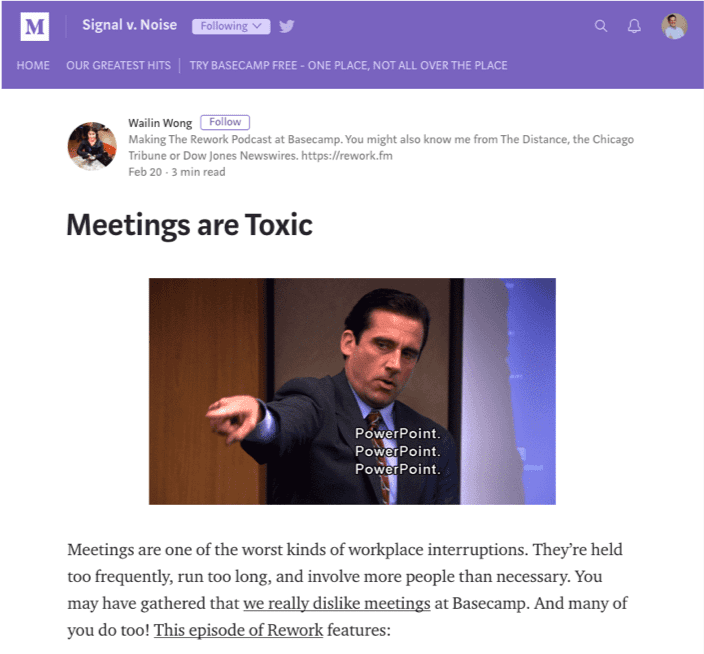Open OUR GREATEST HITS navigation item

[119, 66]
